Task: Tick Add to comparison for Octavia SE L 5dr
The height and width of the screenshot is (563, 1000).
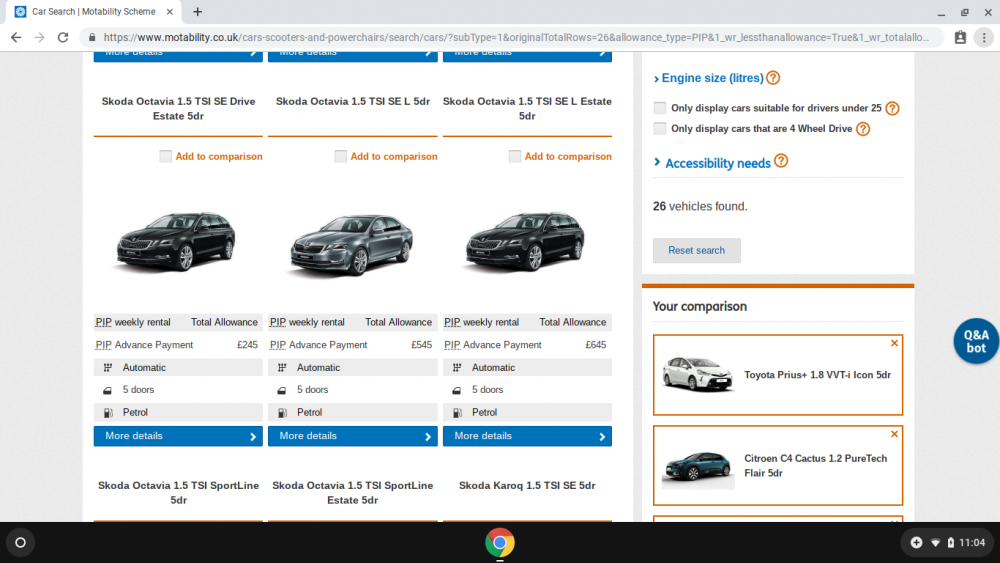Action: click(x=341, y=156)
